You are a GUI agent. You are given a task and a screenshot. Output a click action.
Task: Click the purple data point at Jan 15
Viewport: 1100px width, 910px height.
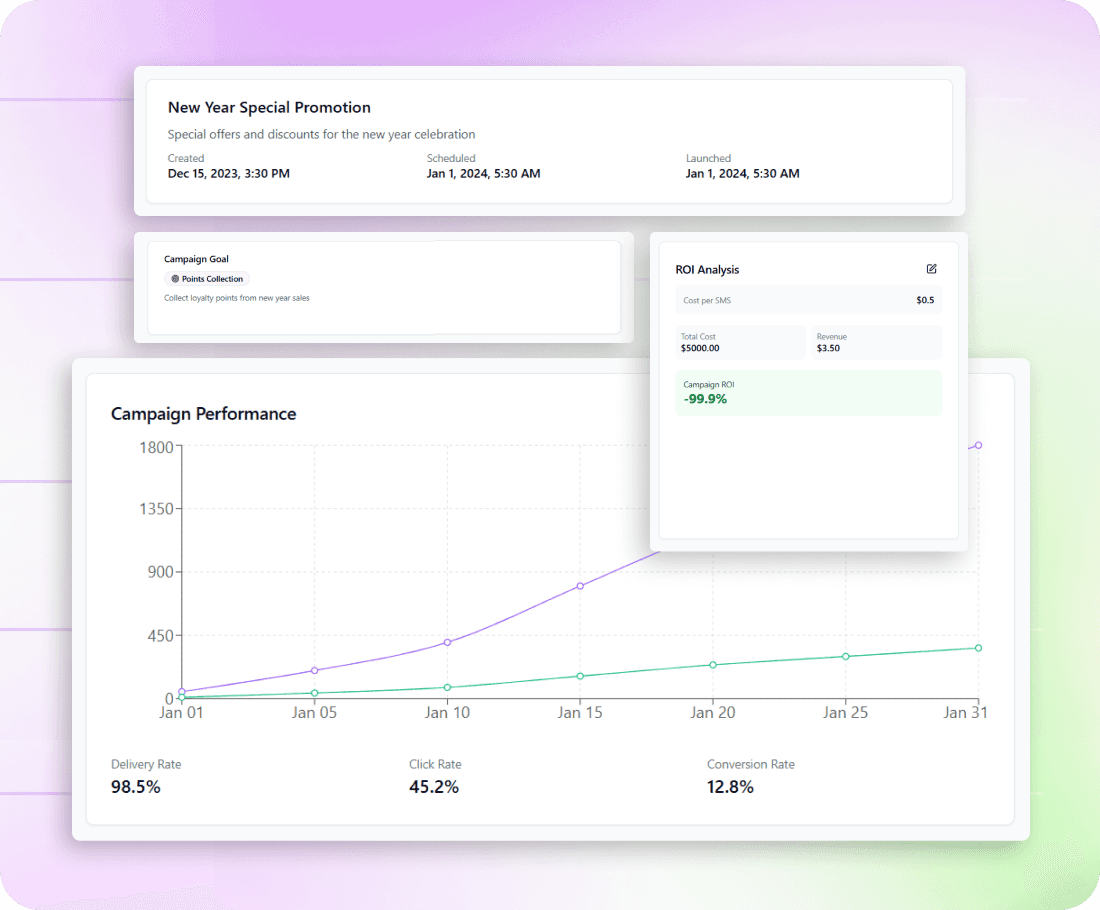(580, 586)
